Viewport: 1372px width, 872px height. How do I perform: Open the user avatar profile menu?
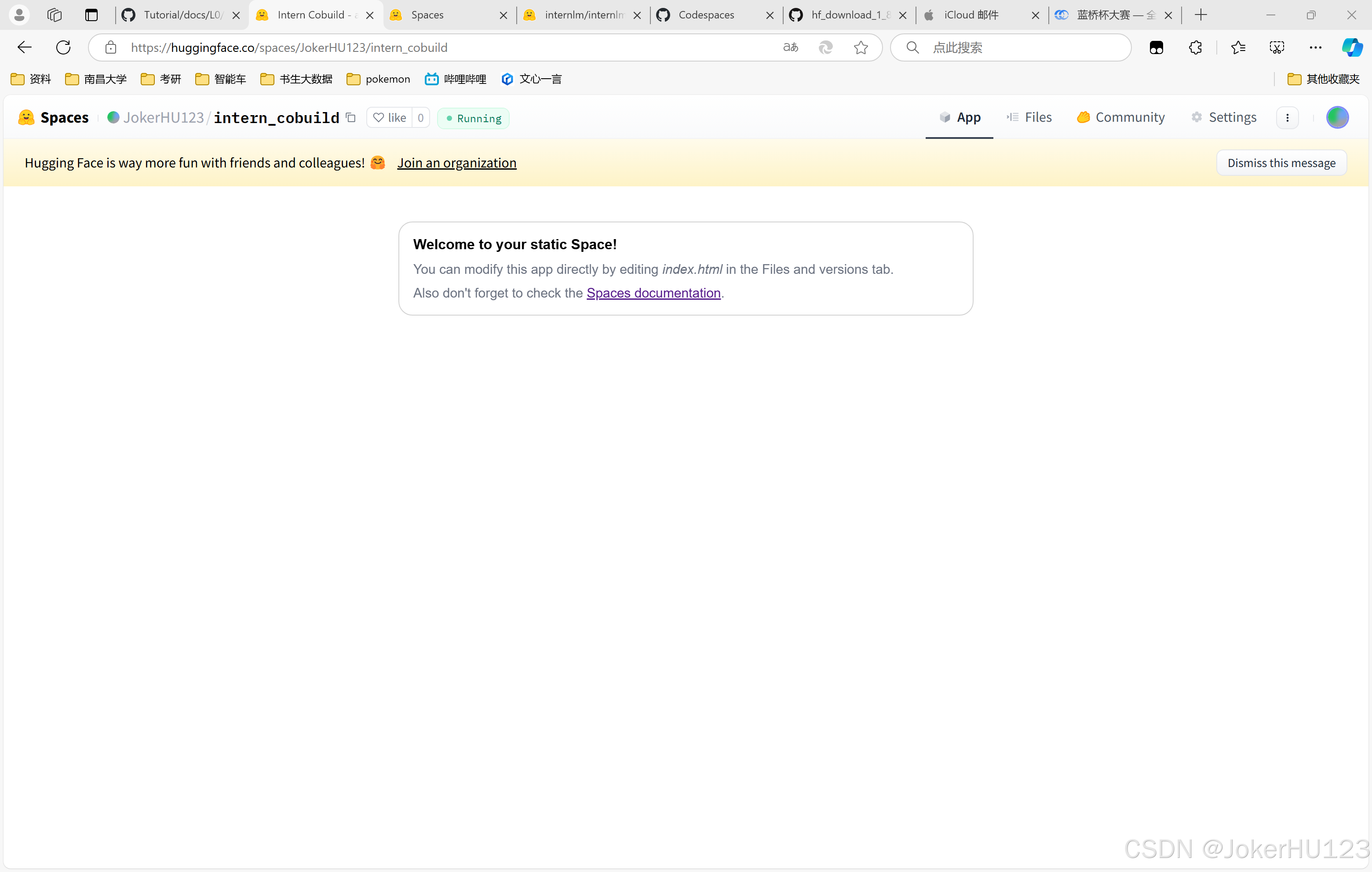coord(1337,117)
